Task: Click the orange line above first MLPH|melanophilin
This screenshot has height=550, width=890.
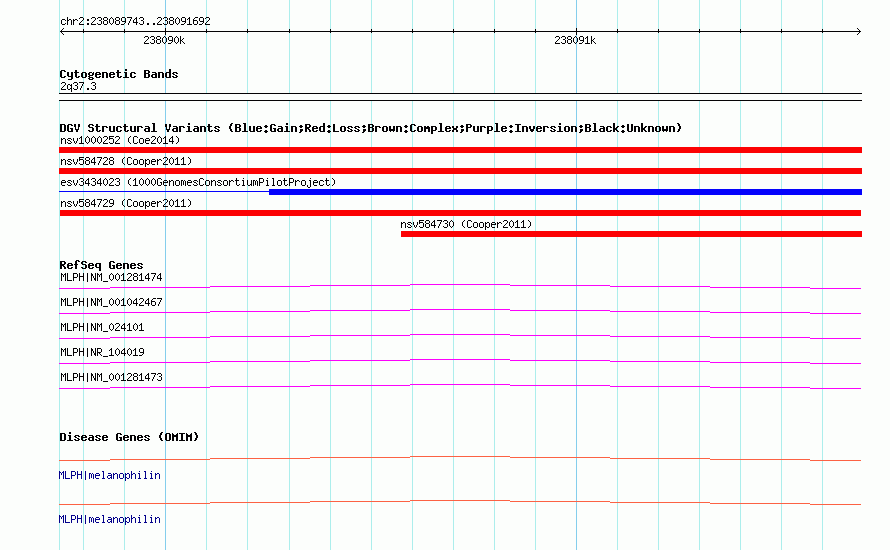Action: click(460, 458)
